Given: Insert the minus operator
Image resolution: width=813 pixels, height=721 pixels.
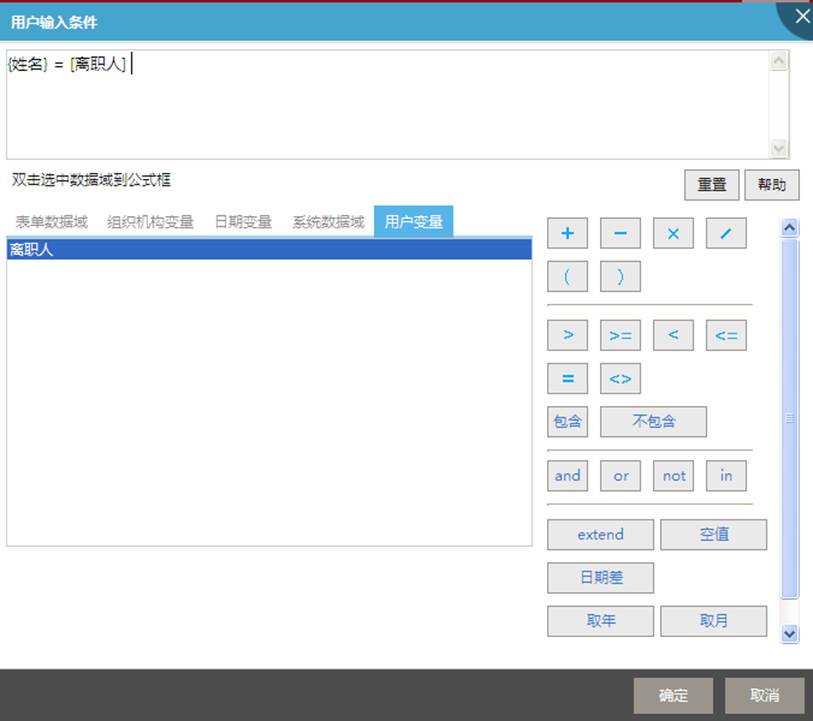Looking at the screenshot, I should pyautogui.click(x=620, y=234).
